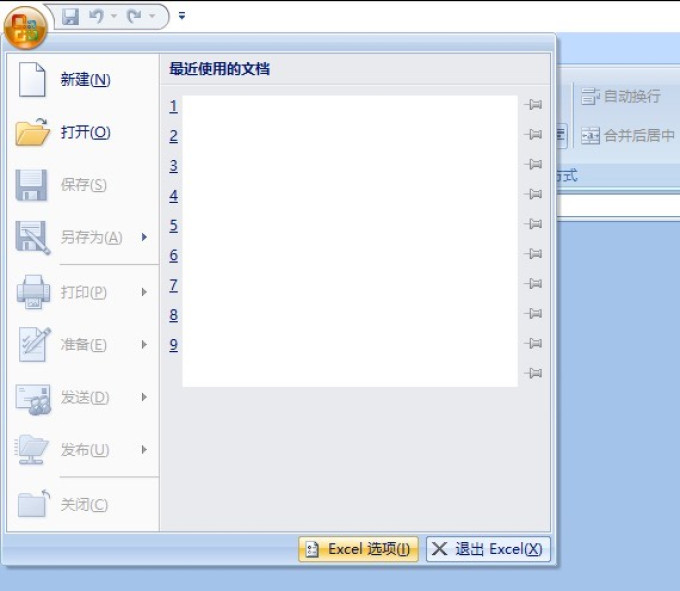Click the Save icon in Quick Access toolbar
The width and height of the screenshot is (680, 591).
pyautogui.click(x=70, y=16)
